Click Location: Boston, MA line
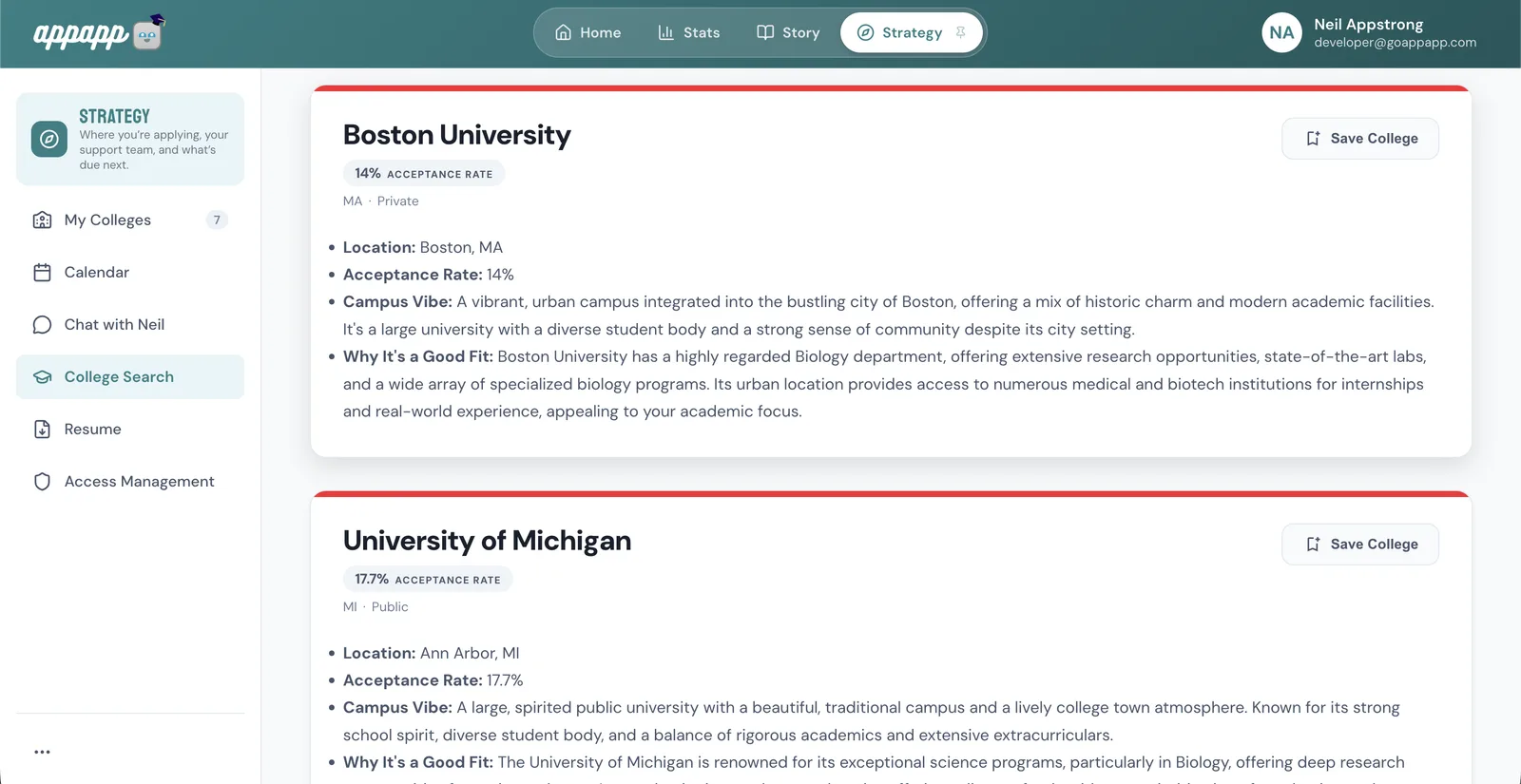 coord(423,247)
